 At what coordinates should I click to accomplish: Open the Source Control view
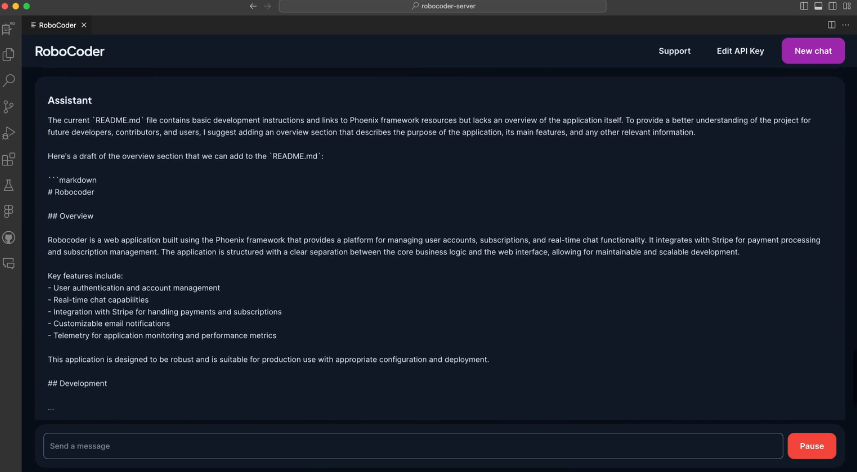coord(8,107)
